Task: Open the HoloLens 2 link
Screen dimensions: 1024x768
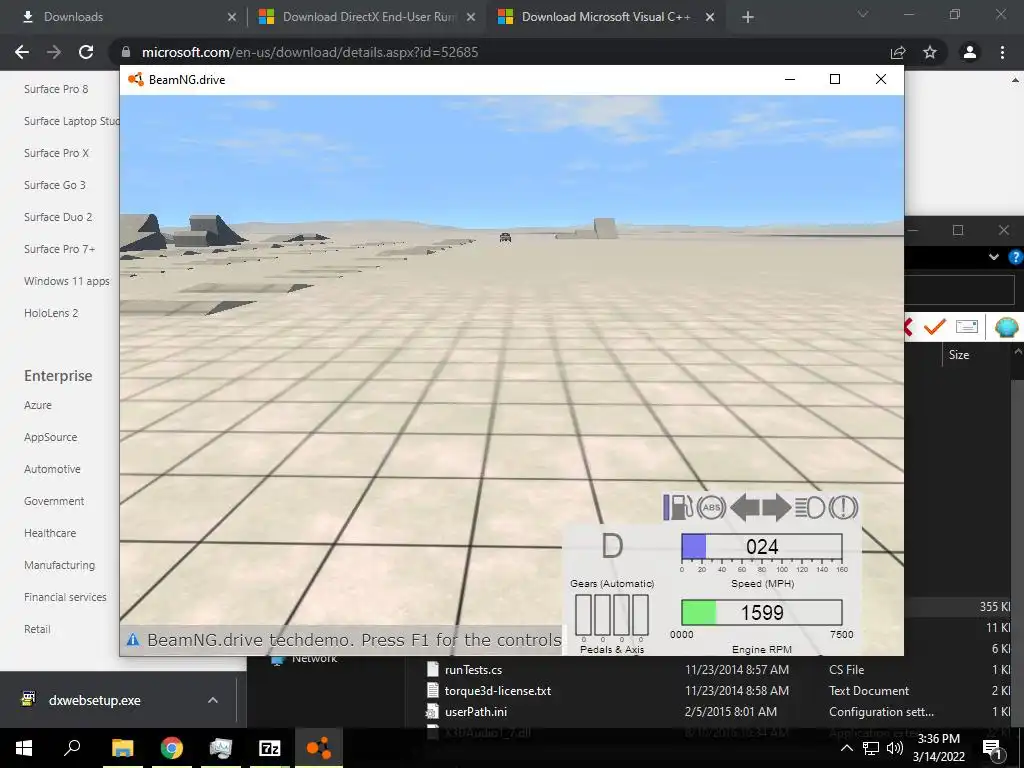Action: coord(51,313)
